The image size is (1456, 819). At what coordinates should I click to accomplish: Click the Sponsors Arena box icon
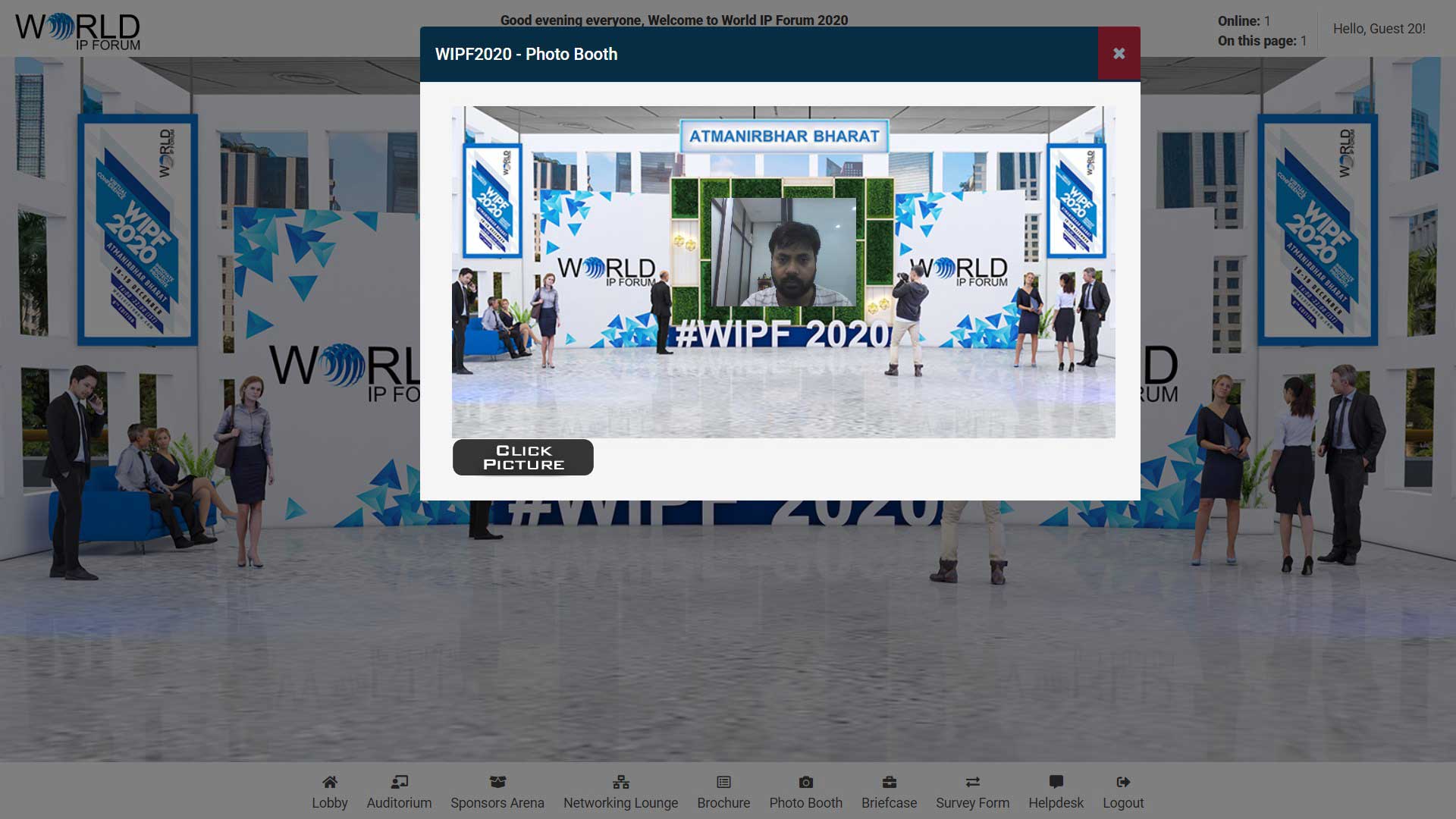point(497,782)
